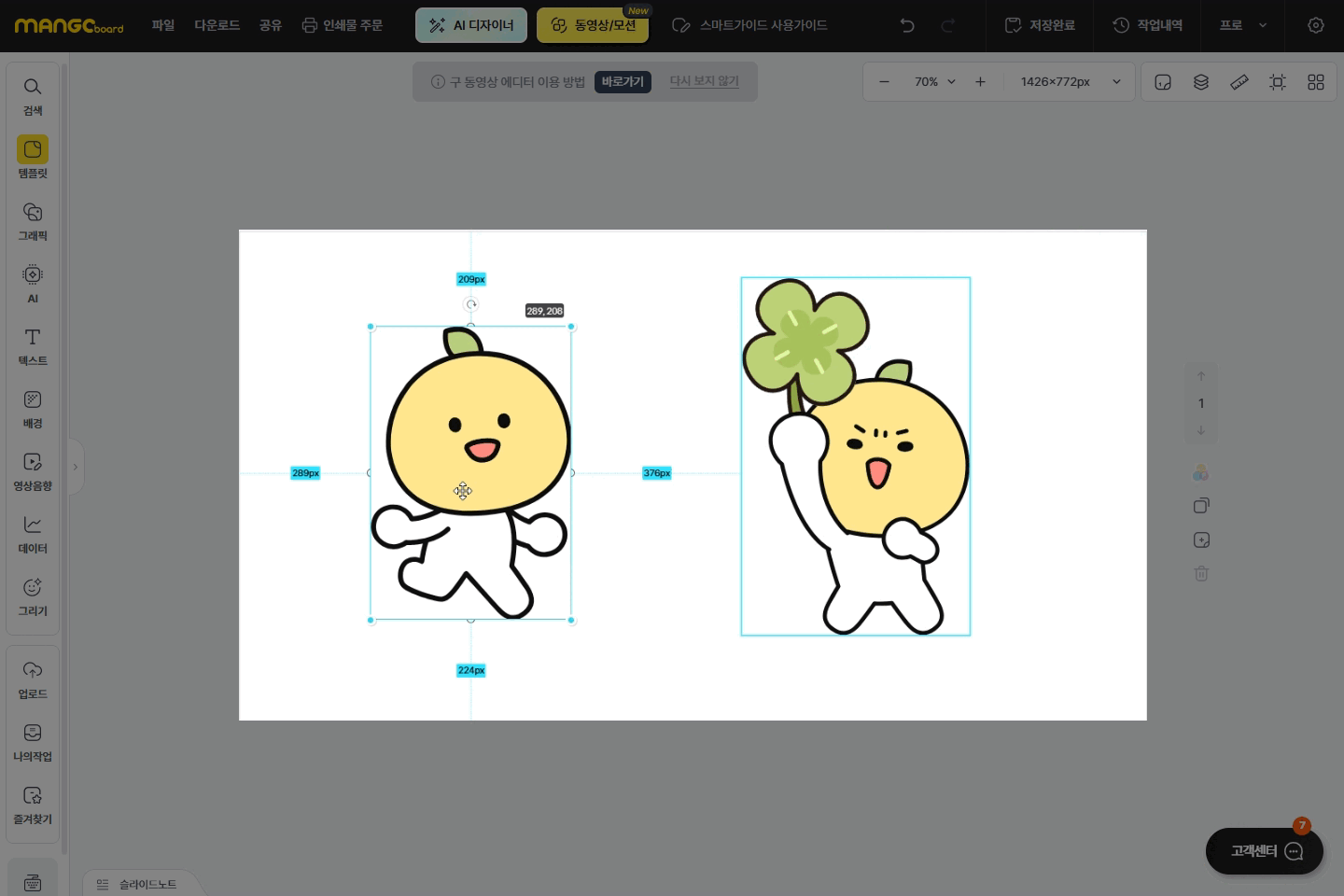
Task: Open the 업로드 upload panel
Action: (33, 679)
